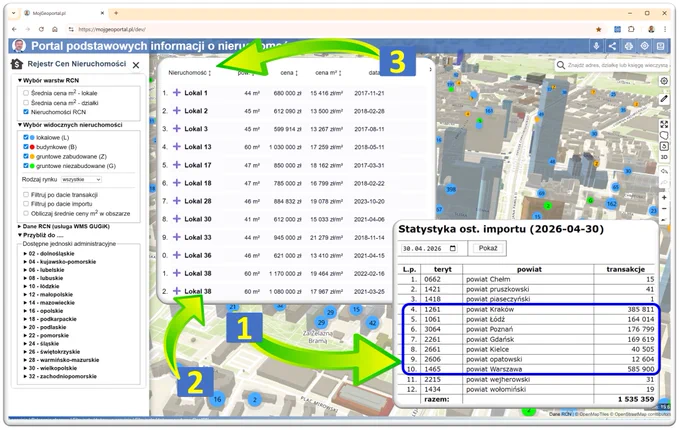Switch to 3D view button
The height and width of the screenshot is (430, 680).
tap(664, 157)
